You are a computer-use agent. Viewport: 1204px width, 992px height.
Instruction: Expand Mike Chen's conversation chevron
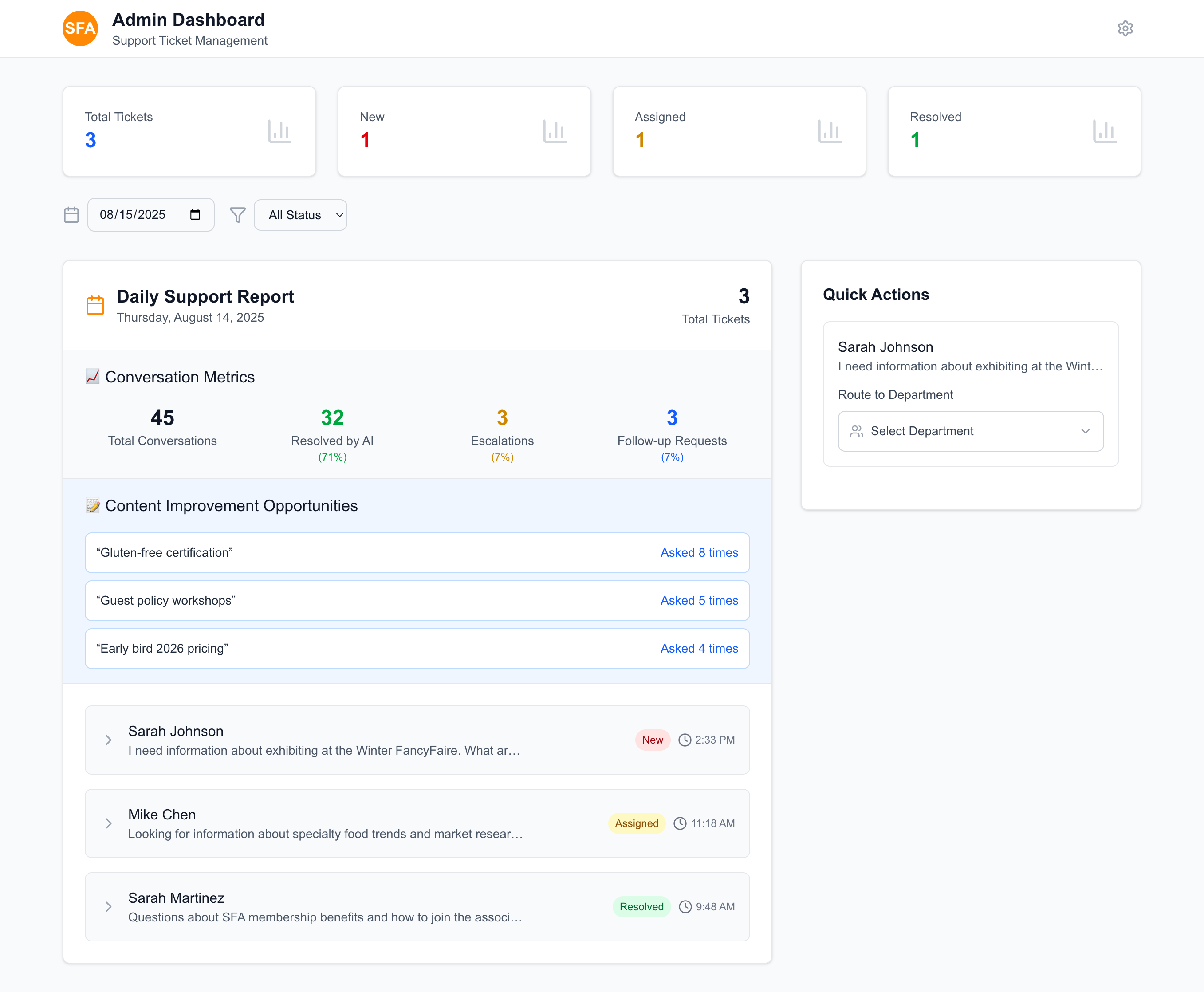tap(108, 823)
